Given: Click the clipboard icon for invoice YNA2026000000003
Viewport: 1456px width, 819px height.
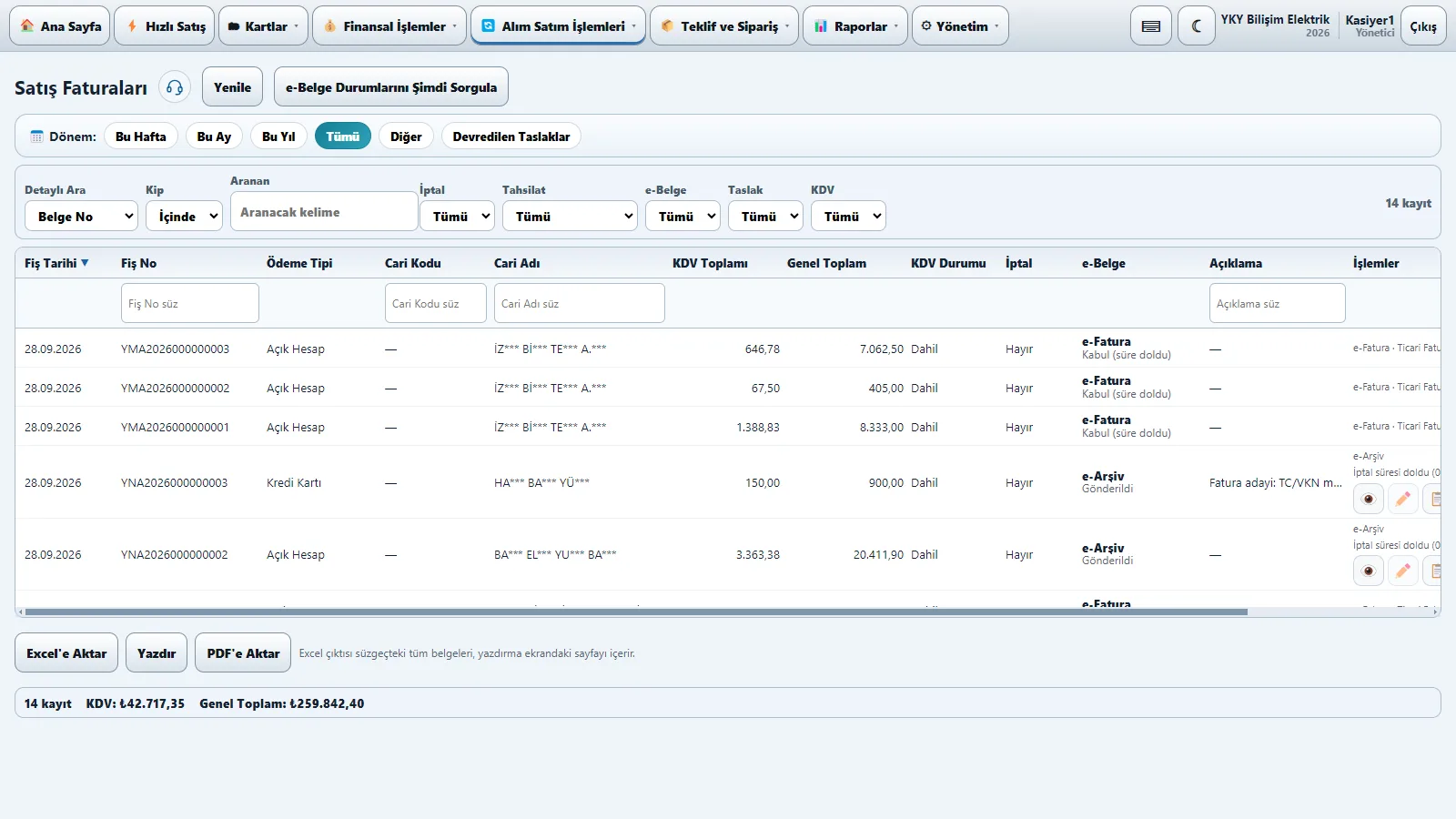Looking at the screenshot, I should tap(1433, 499).
